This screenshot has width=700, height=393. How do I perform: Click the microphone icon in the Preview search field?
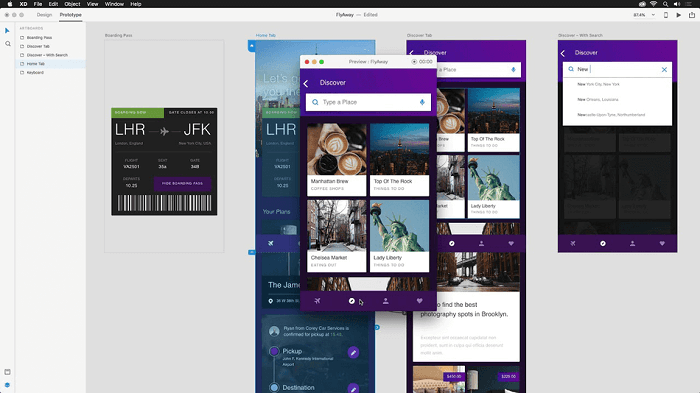coord(422,102)
